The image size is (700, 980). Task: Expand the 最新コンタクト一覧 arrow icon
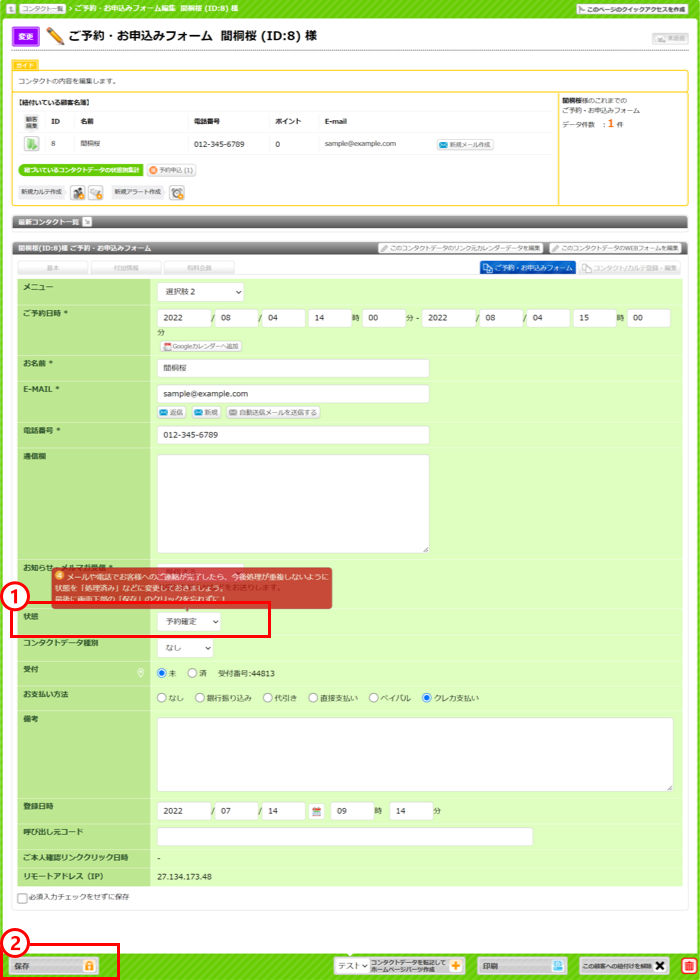(87, 222)
